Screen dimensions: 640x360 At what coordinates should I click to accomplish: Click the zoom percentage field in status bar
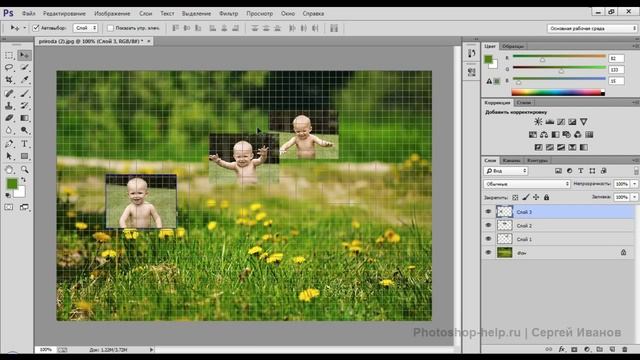[x=46, y=349]
